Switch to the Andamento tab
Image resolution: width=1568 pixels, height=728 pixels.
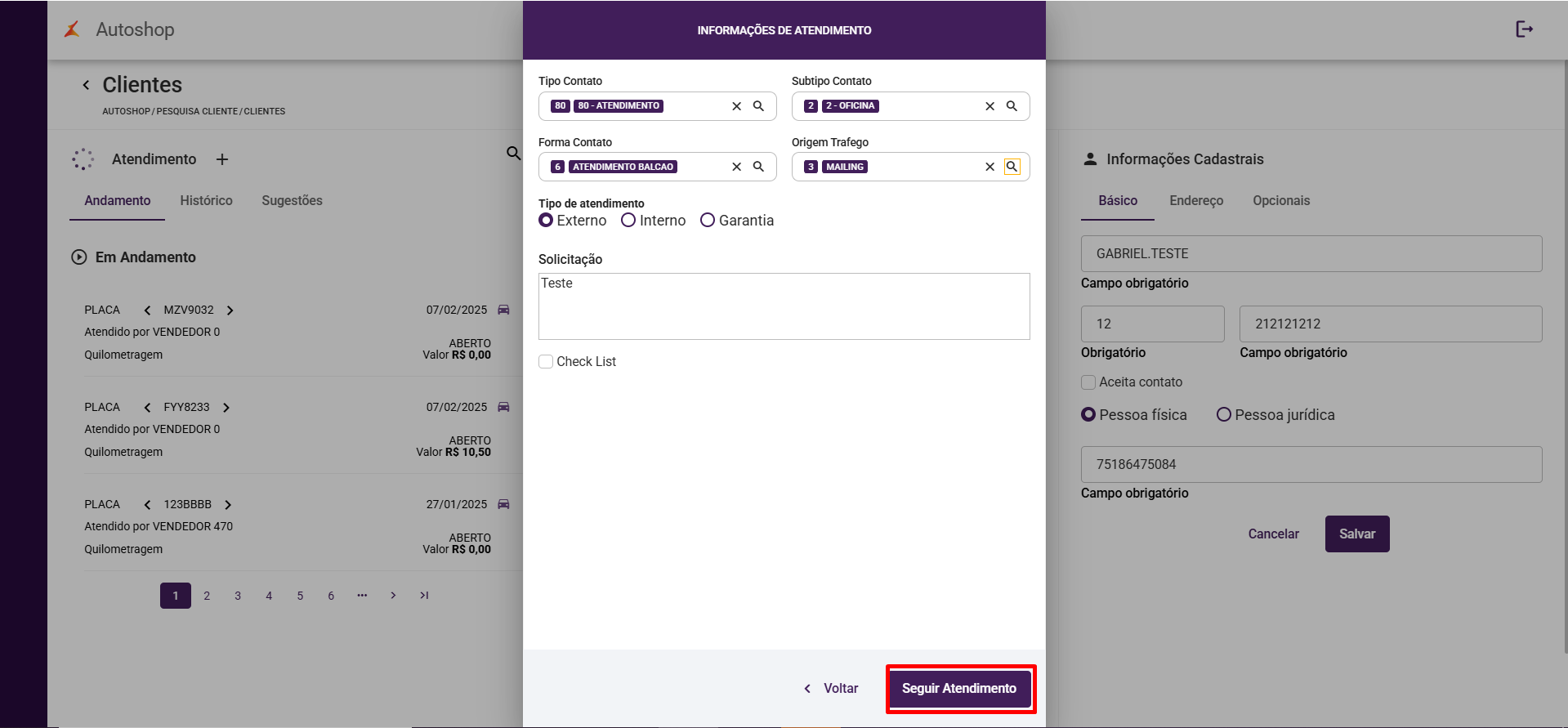(x=118, y=201)
